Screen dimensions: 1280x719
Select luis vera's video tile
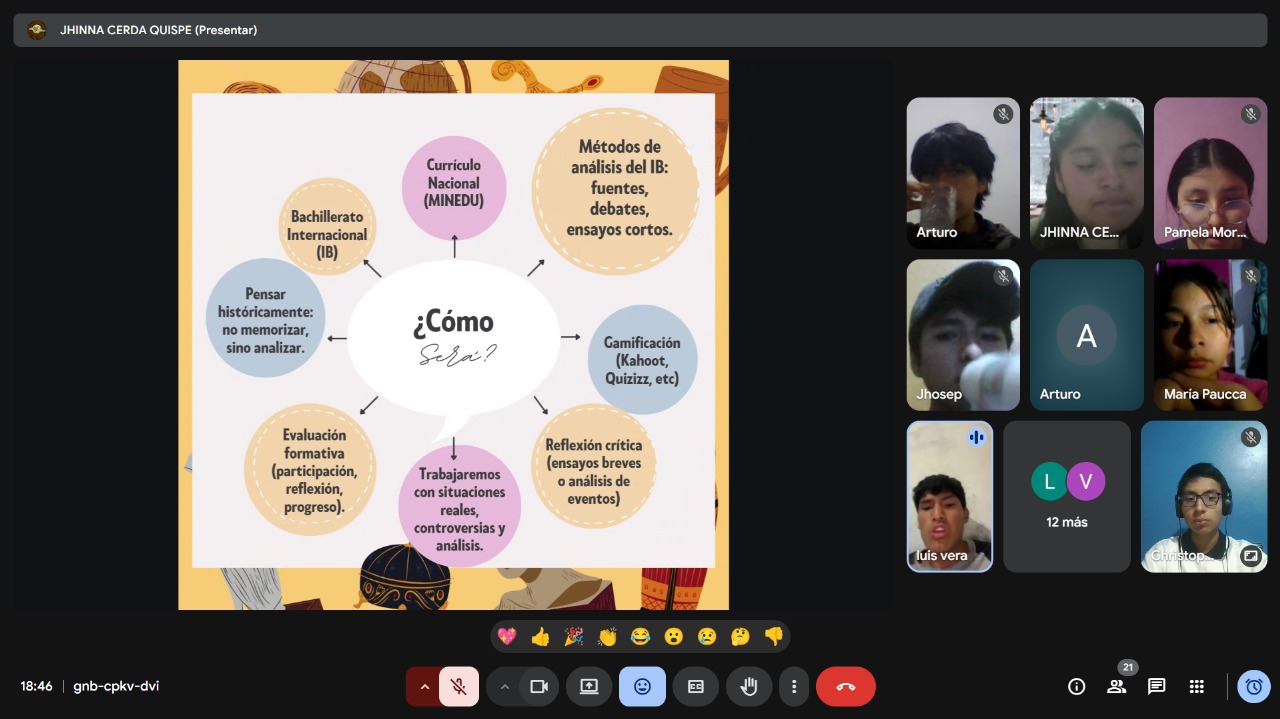[x=949, y=497]
